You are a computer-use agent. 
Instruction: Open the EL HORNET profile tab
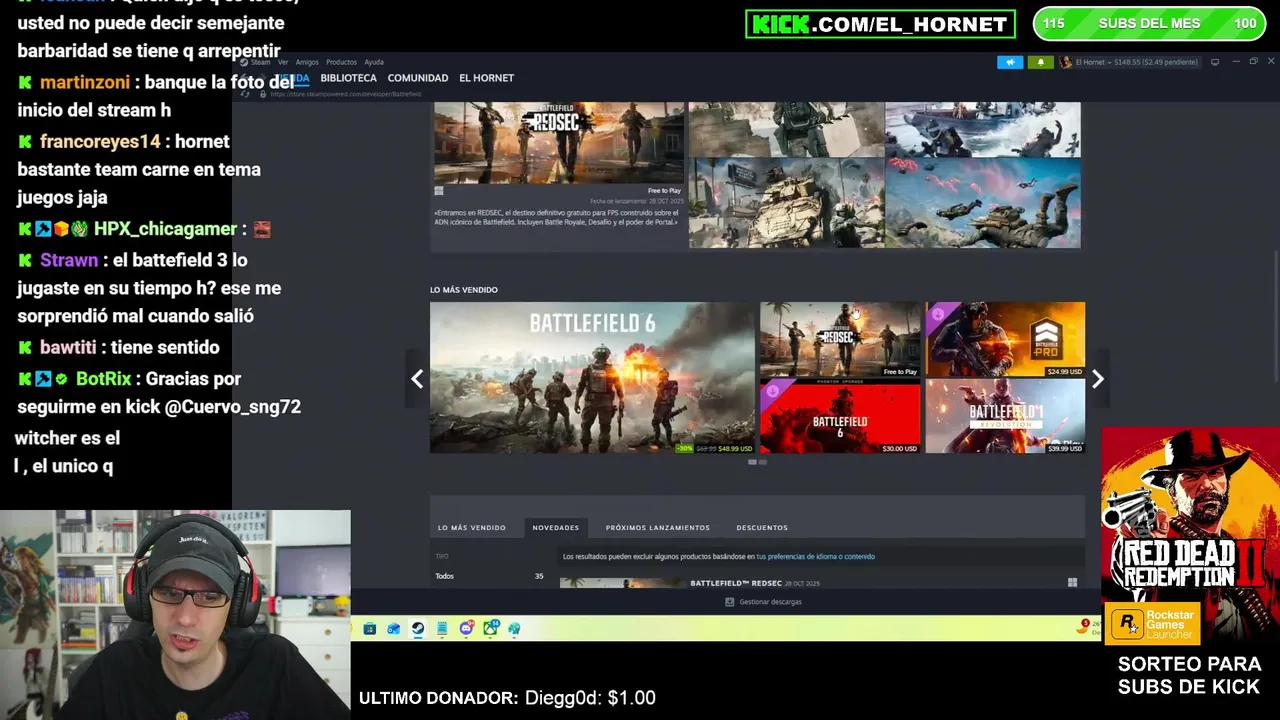tap(486, 78)
